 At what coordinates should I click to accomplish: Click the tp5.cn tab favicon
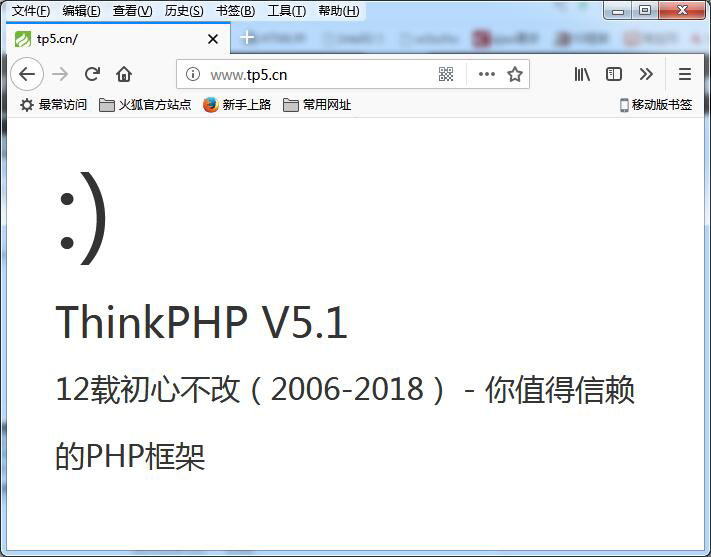(x=23, y=39)
